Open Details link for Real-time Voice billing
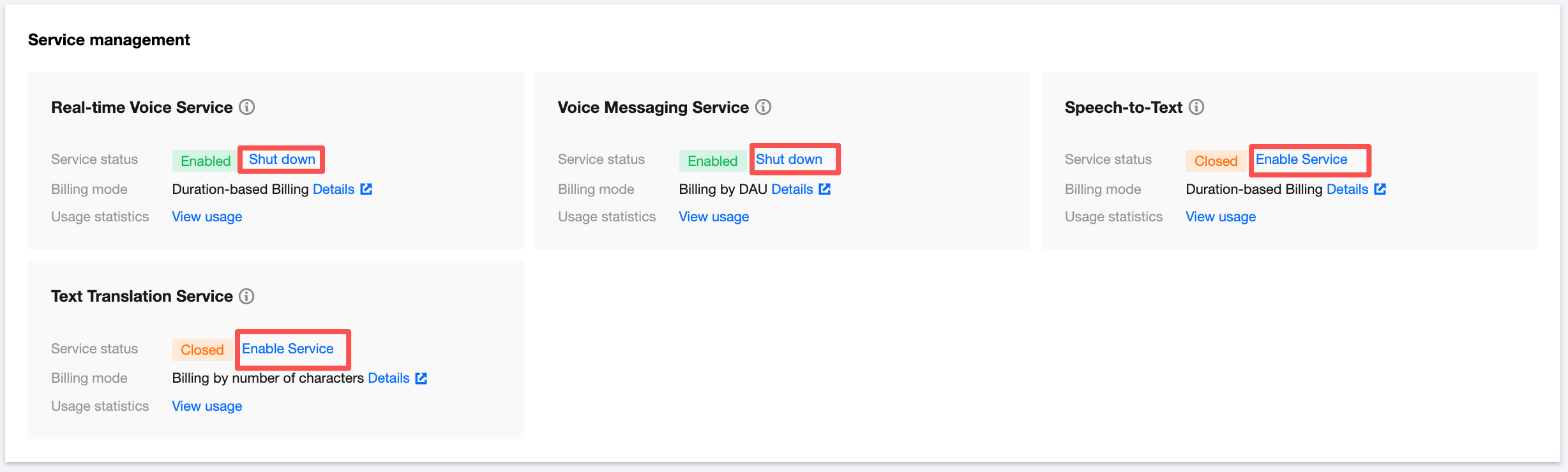The height and width of the screenshot is (472, 1568). pos(333,189)
